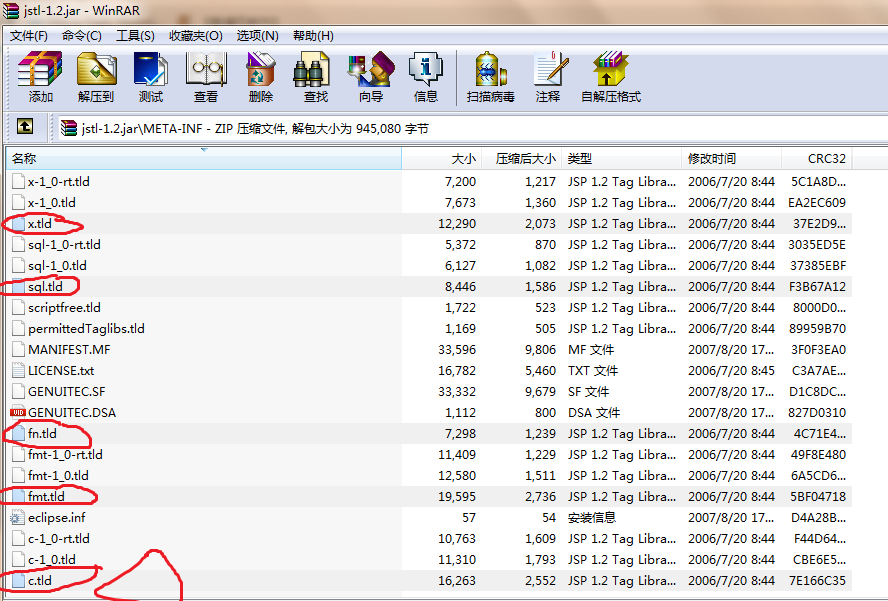
Task: Sort by 大小 column header
Action: click(x=442, y=159)
